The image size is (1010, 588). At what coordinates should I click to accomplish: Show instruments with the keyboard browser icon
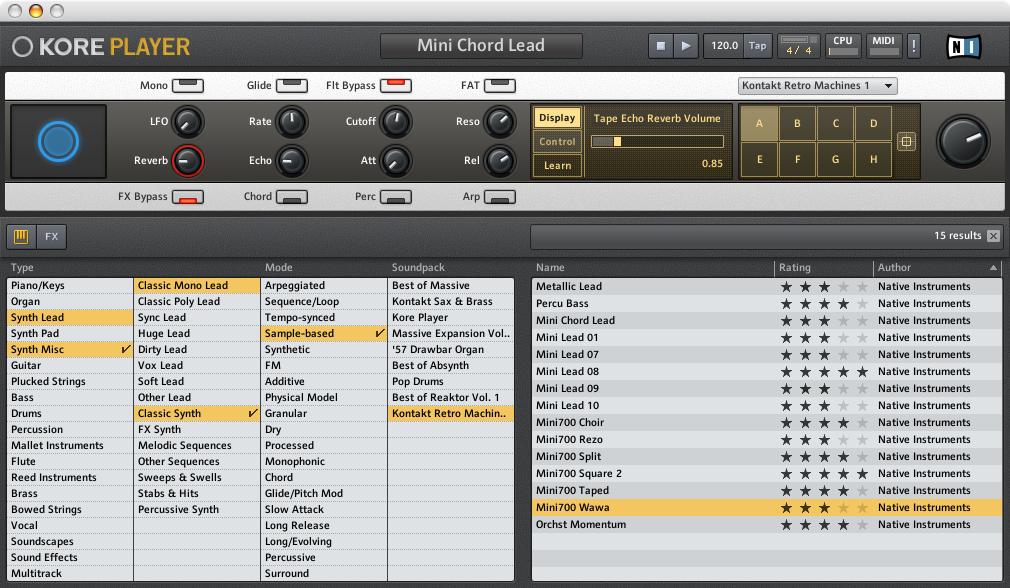coord(22,237)
